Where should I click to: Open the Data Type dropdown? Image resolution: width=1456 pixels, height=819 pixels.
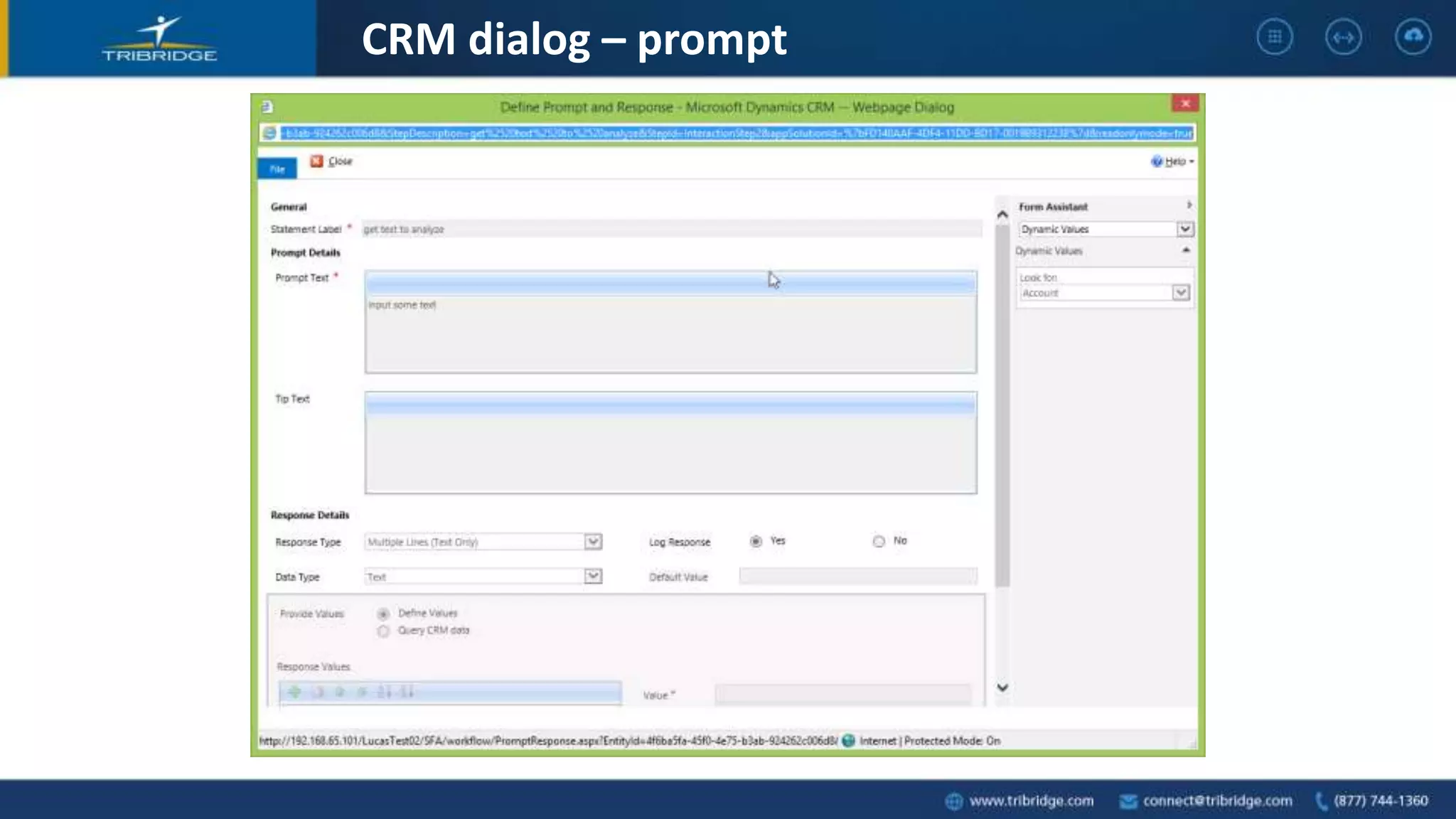tap(593, 577)
